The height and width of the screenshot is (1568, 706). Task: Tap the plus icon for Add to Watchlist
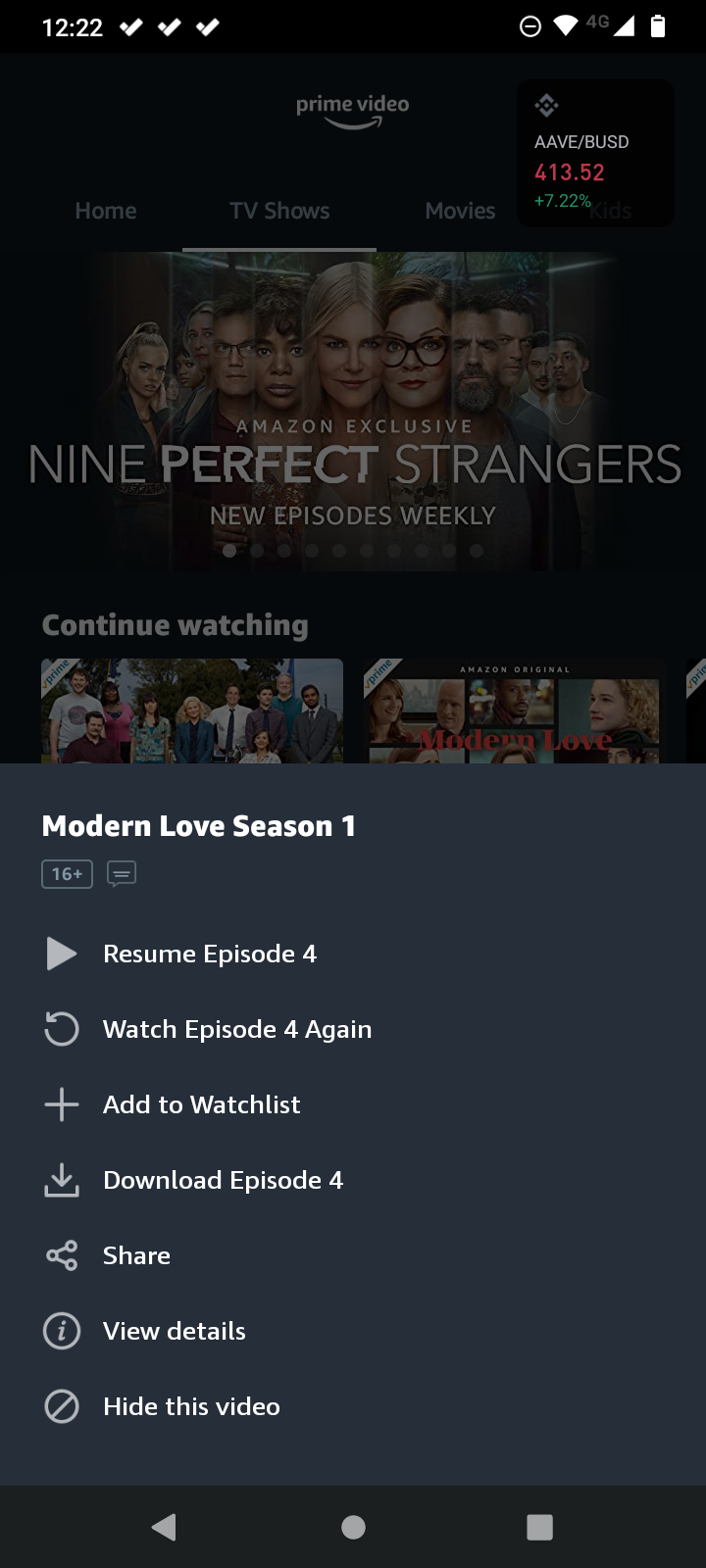tap(61, 1104)
